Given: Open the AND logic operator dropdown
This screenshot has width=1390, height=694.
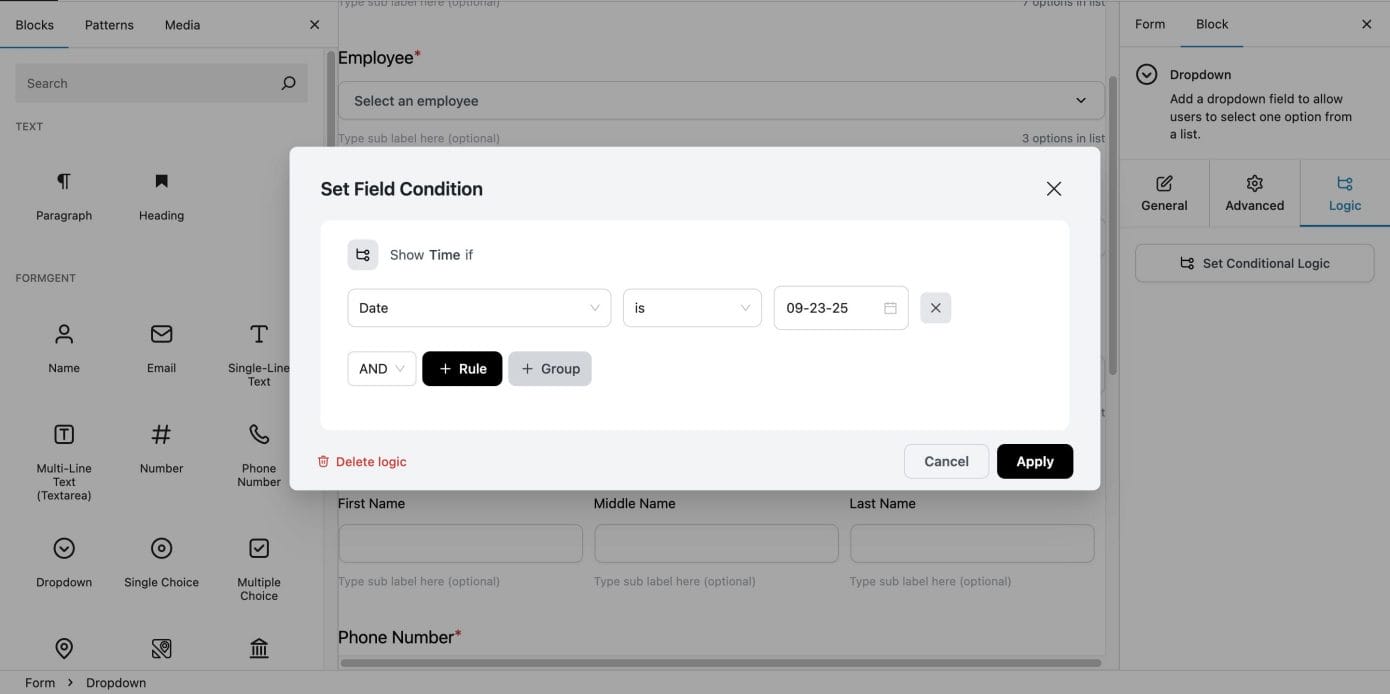Looking at the screenshot, I should coord(381,369).
